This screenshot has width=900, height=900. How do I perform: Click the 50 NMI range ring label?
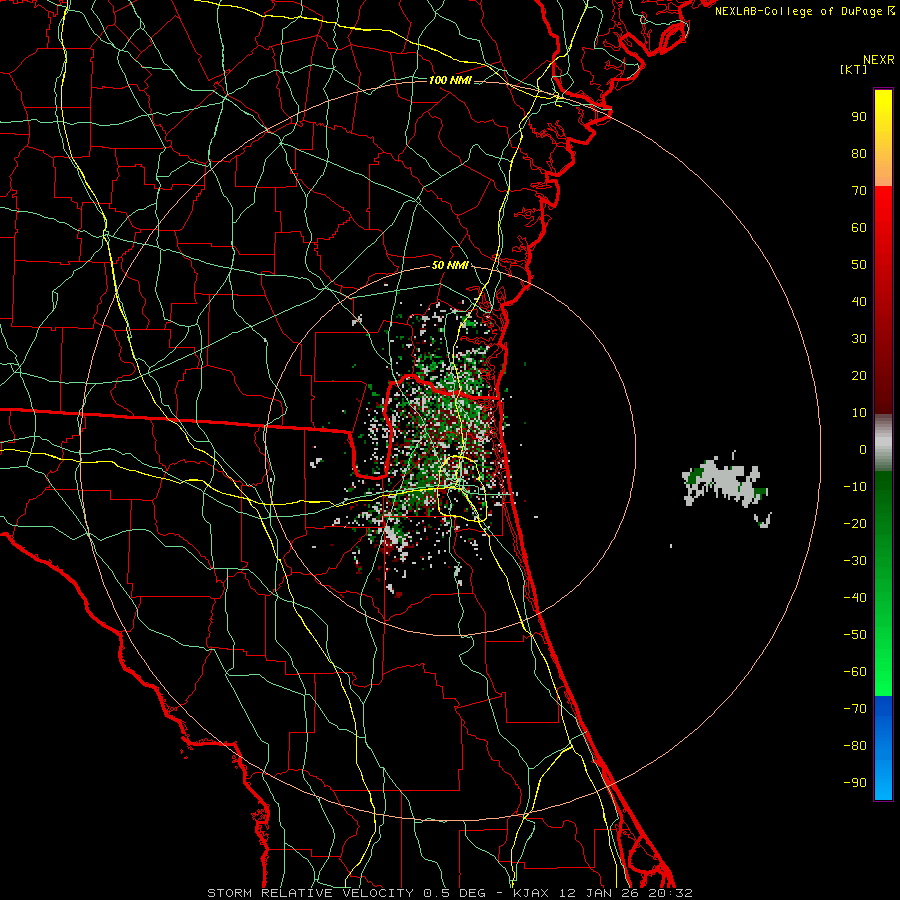pyautogui.click(x=450, y=265)
